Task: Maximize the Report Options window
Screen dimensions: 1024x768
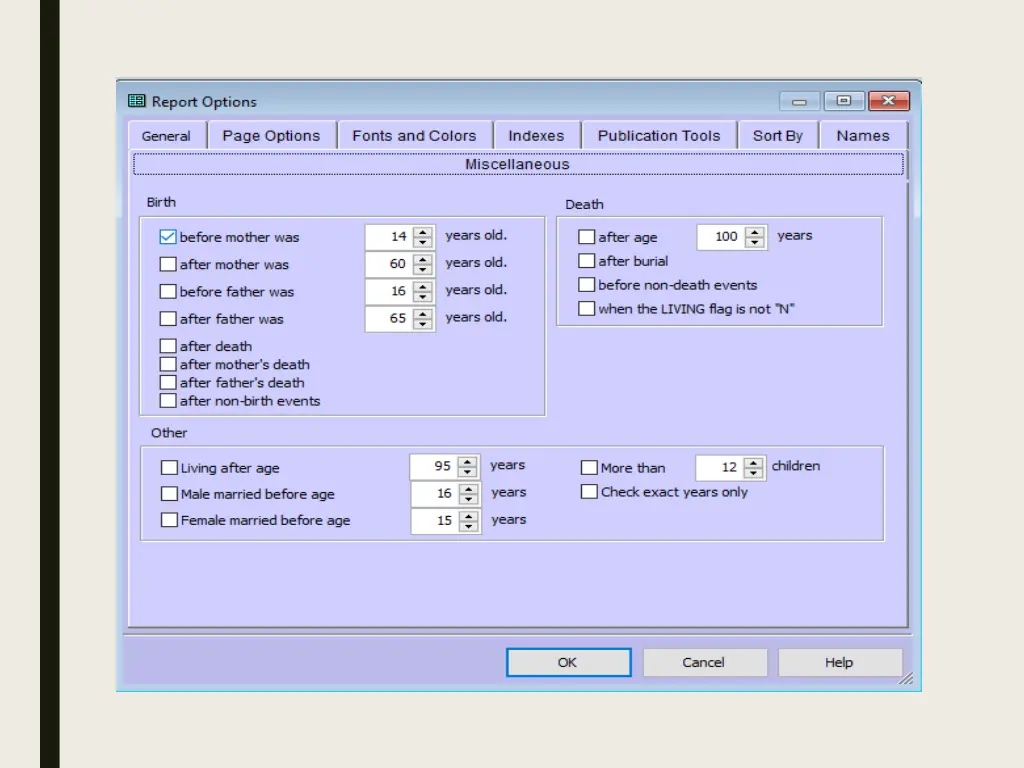Action: pyautogui.click(x=844, y=101)
